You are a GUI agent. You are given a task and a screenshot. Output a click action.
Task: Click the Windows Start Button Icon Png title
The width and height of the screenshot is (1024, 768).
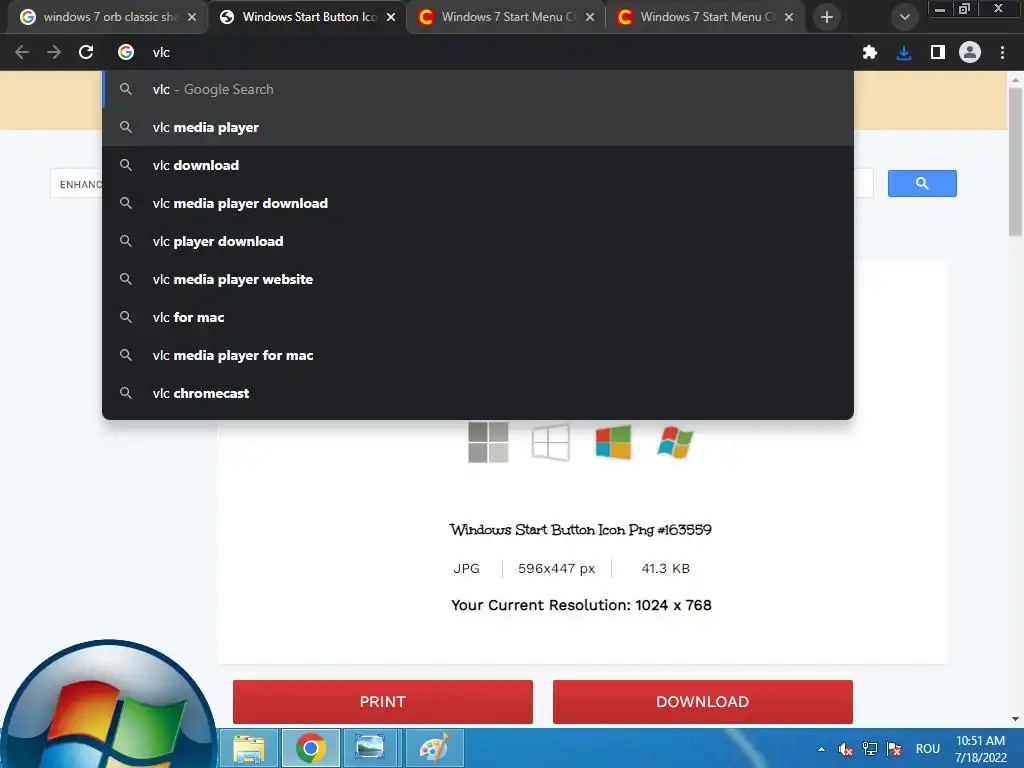click(x=581, y=530)
